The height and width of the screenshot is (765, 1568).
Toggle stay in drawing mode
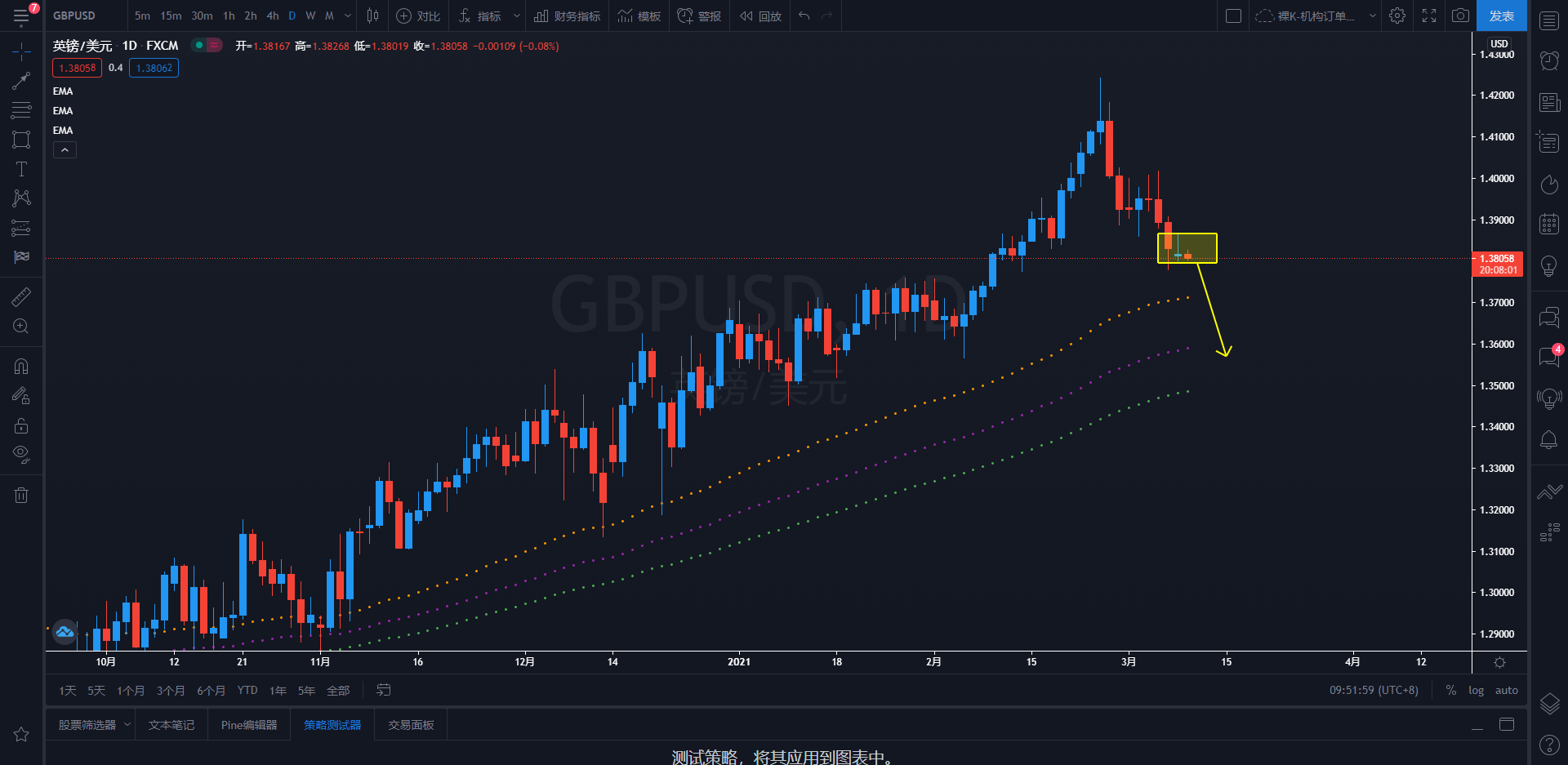point(21,396)
